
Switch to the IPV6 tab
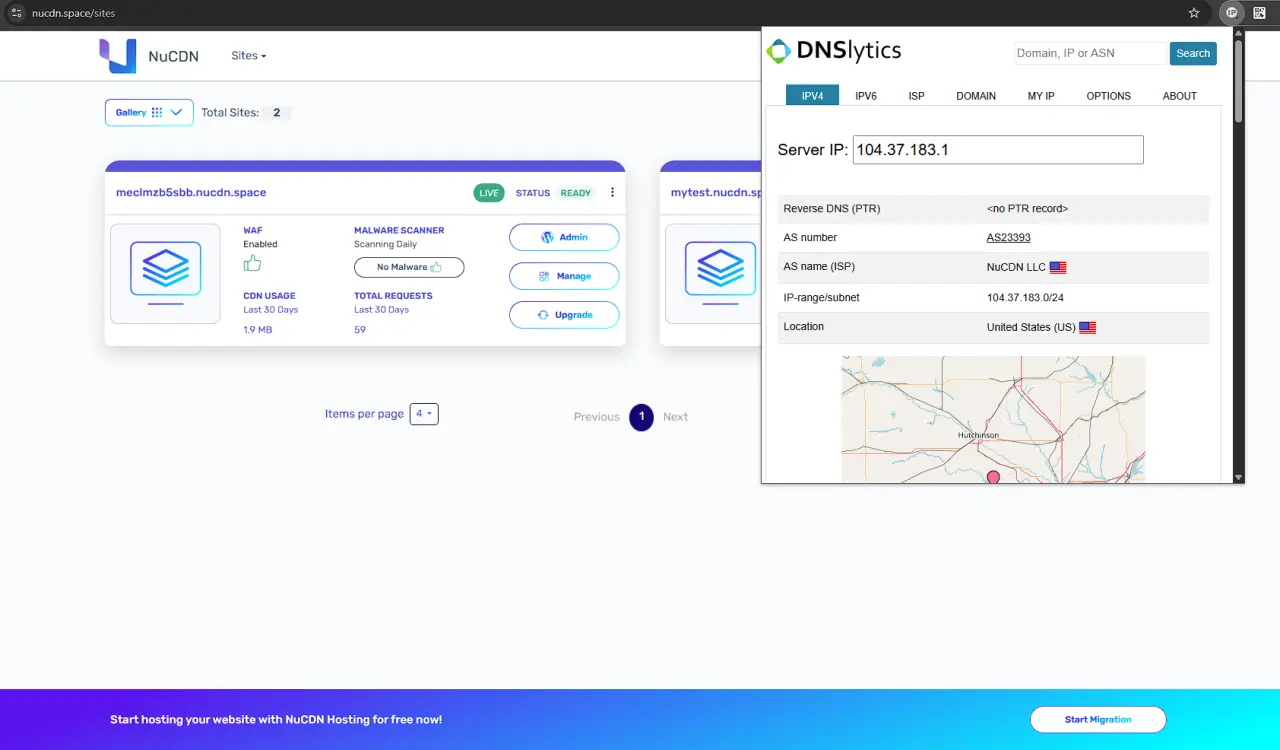point(866,96)
